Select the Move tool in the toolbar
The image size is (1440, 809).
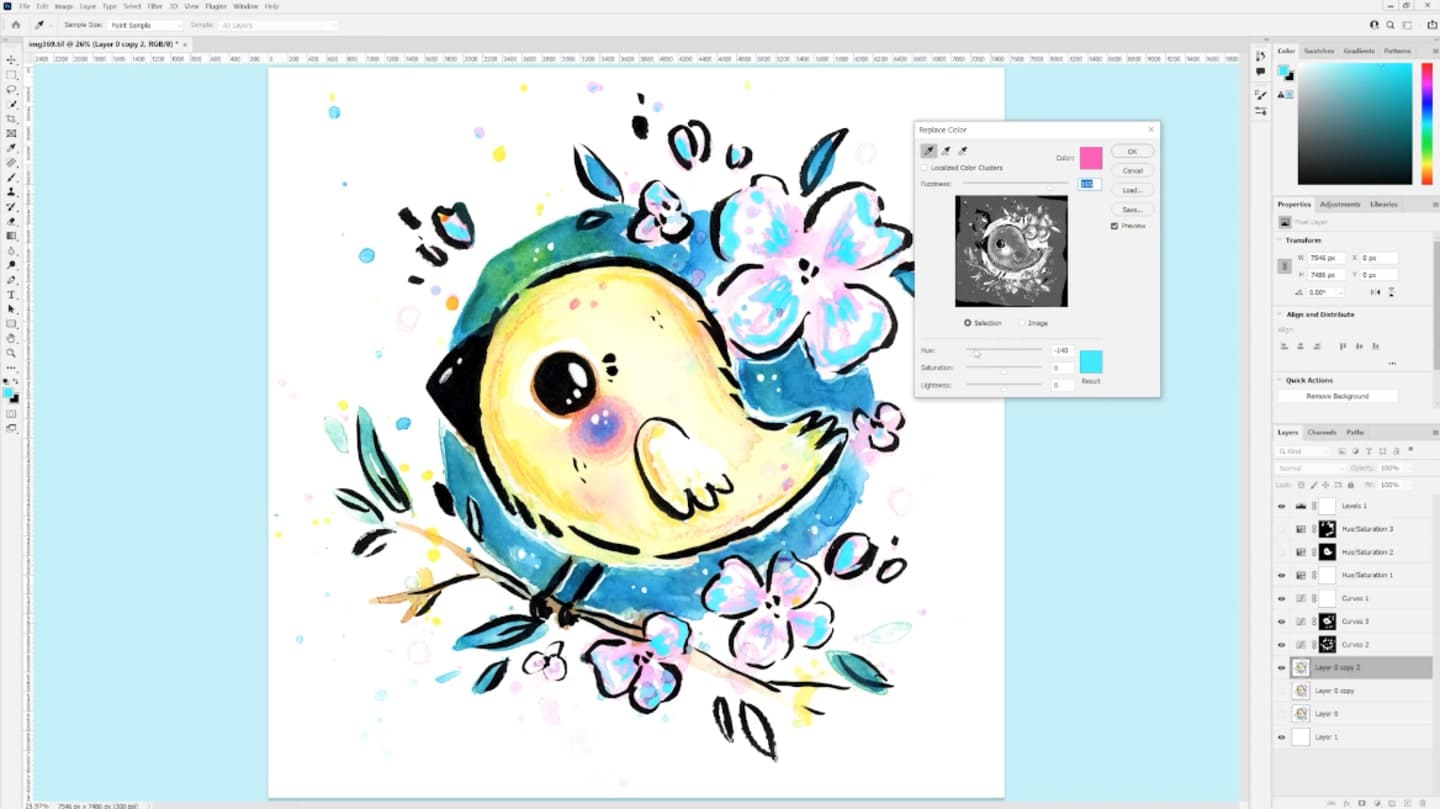click(x=12, y=60)
